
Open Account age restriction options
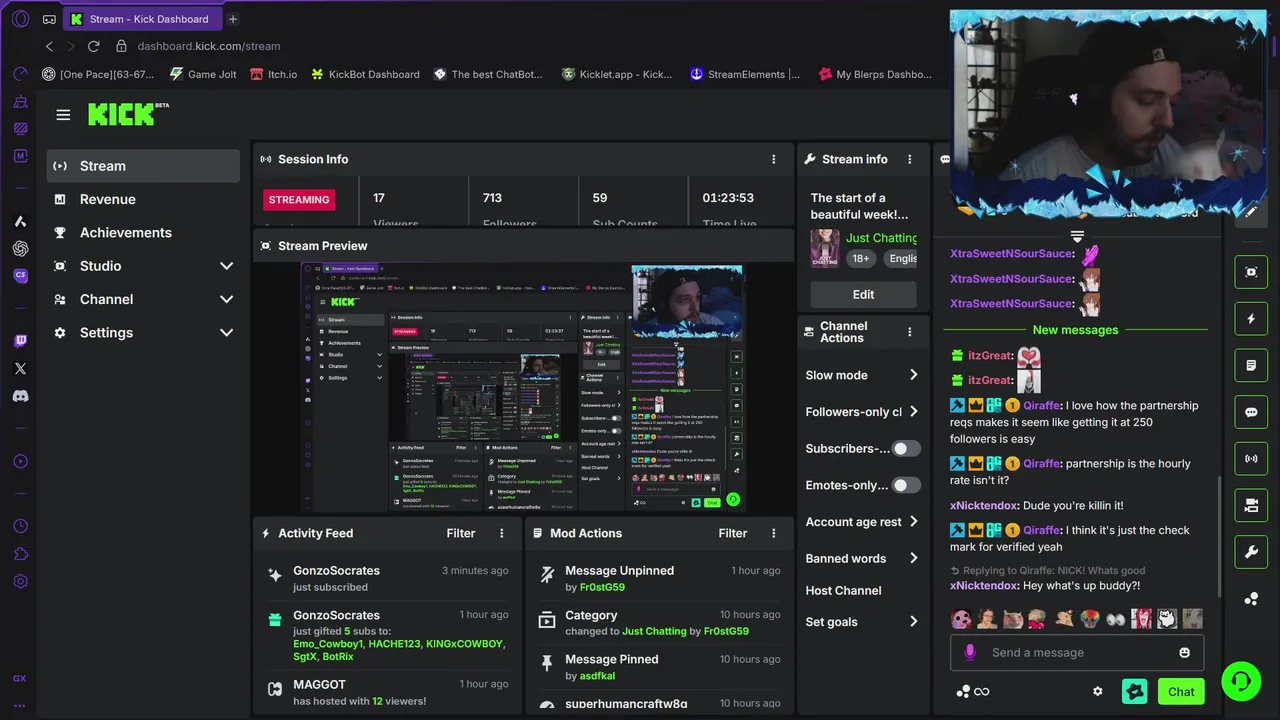point(863,522)
